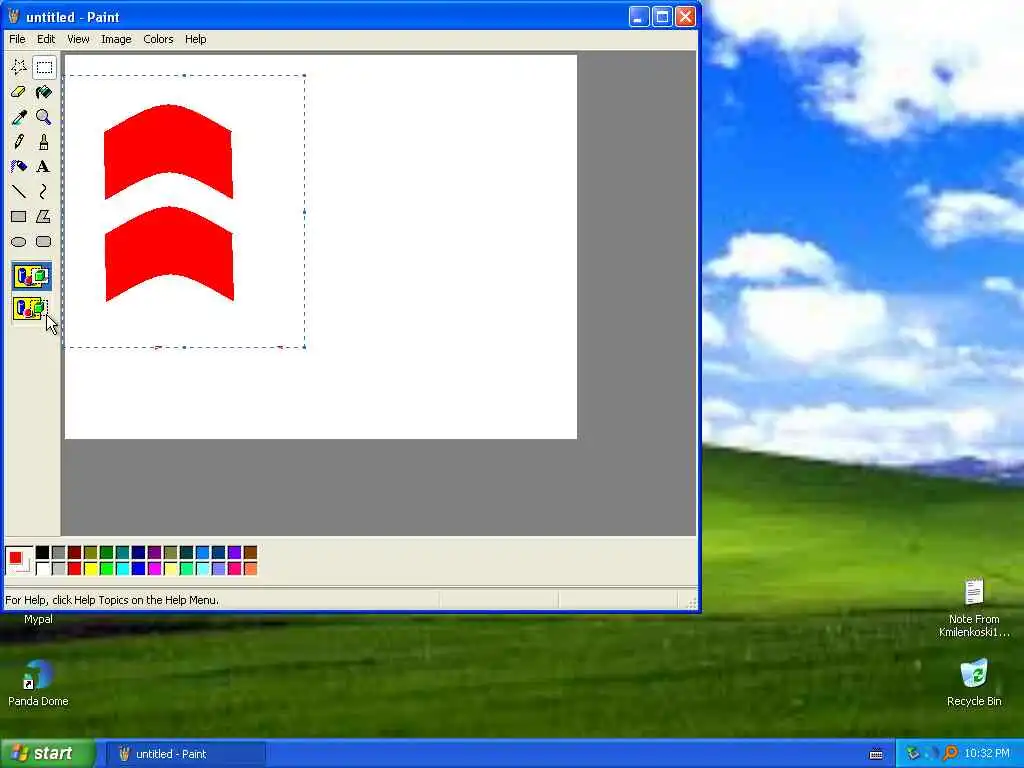Enable opaque selection background option
This screenshot has height=768, width=1024.
(31, 276)
